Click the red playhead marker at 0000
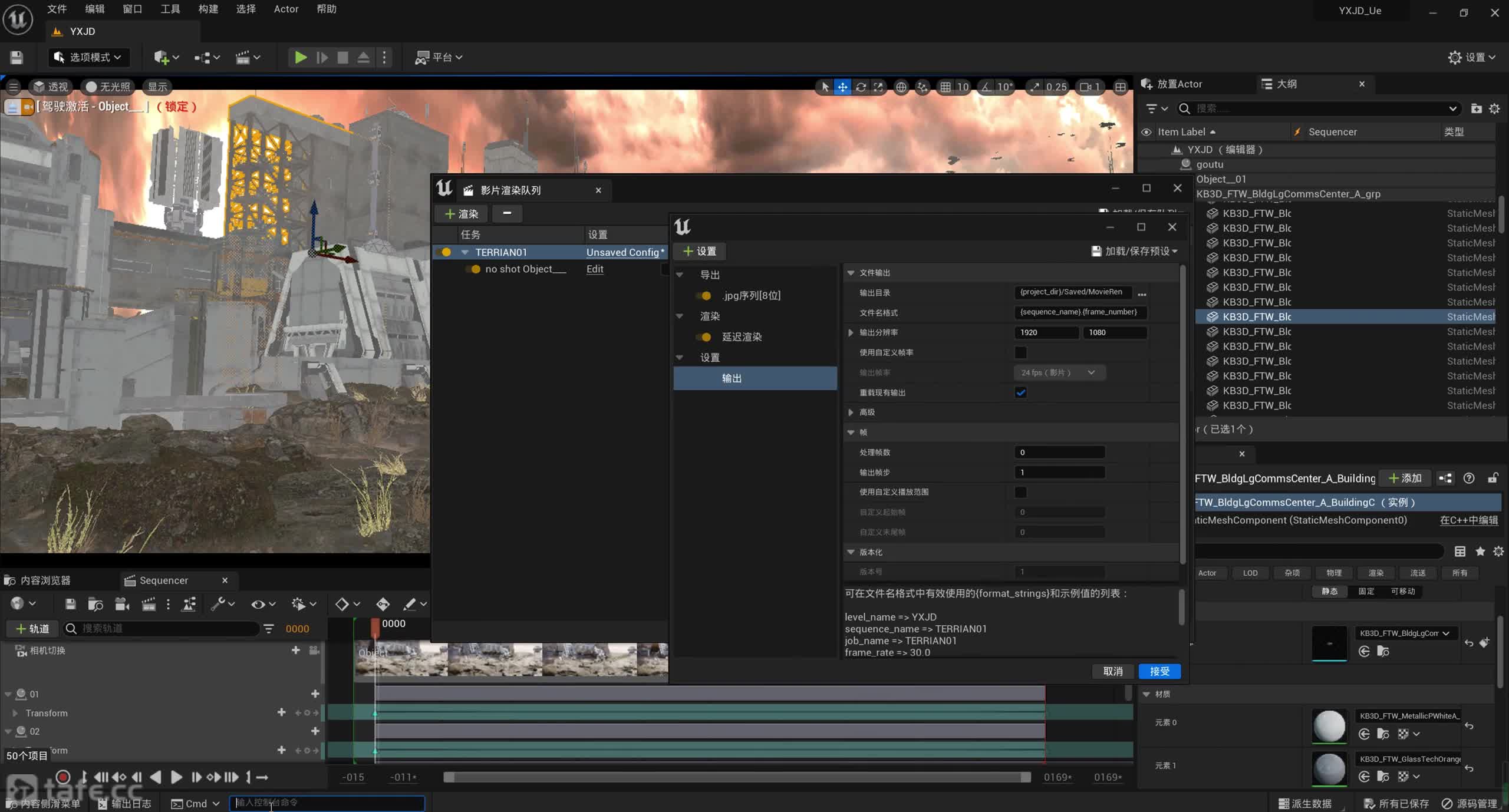 [375, 627]
